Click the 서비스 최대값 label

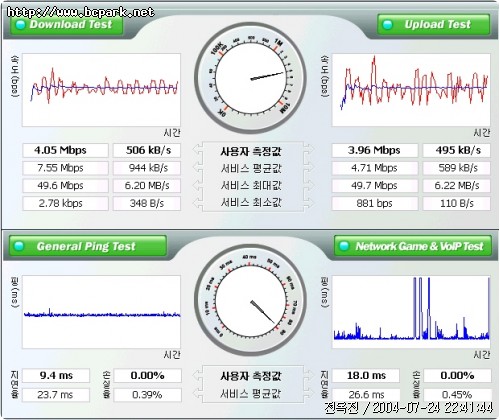click(x=251, y=185)
